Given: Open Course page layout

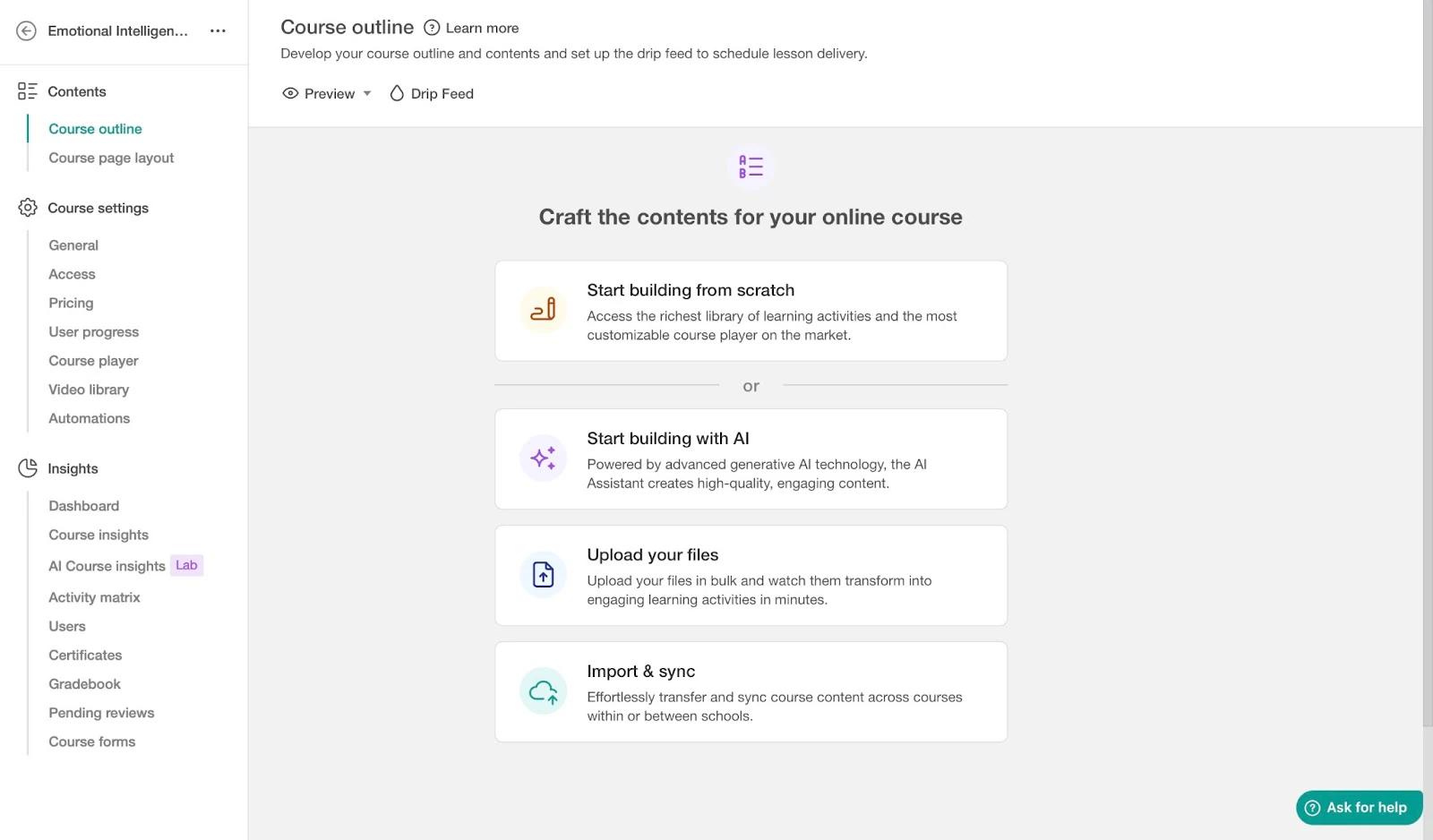Looking at the screenshot, I should tap(111, 158).
